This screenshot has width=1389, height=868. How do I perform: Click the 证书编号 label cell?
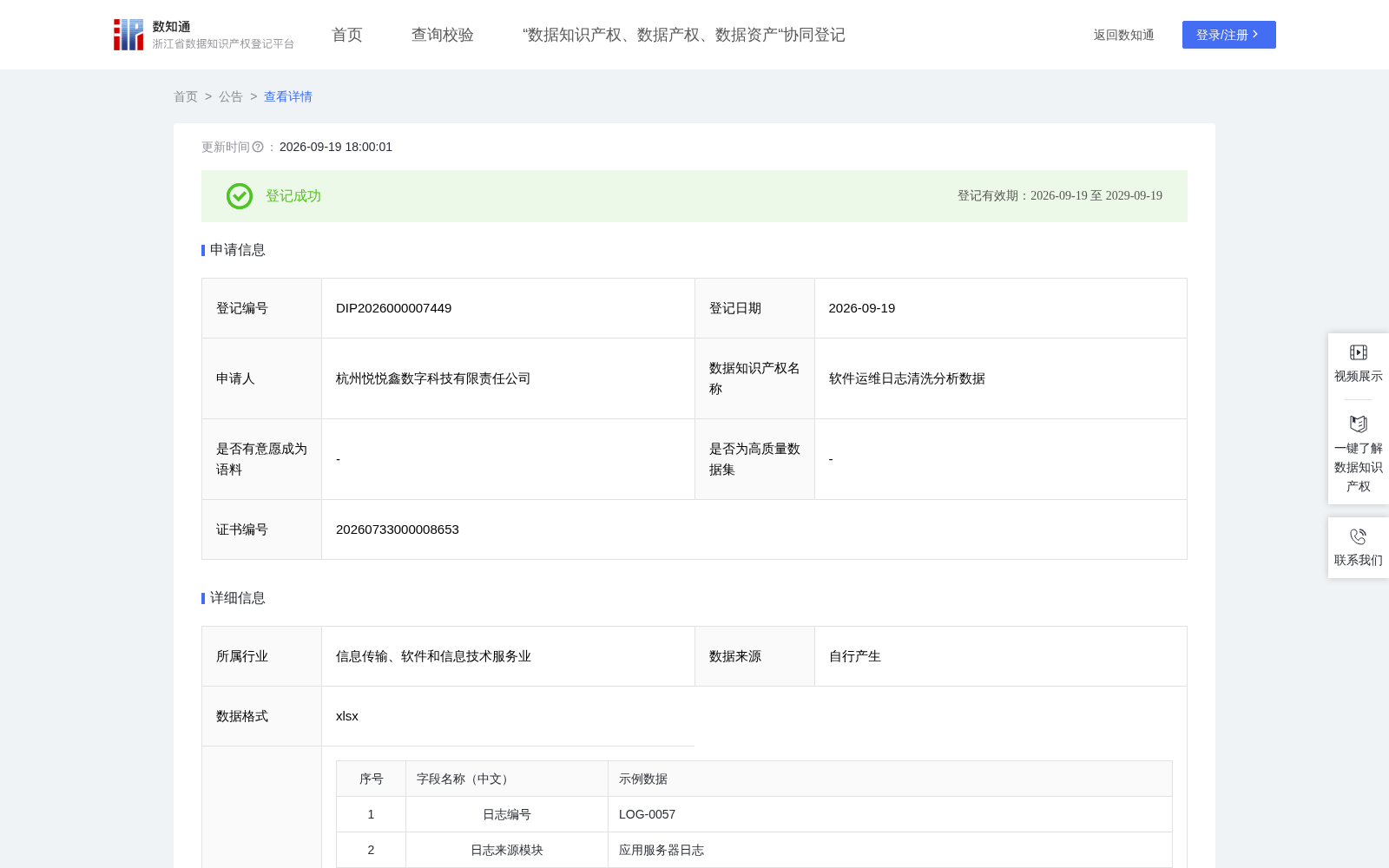coord(261,529)
